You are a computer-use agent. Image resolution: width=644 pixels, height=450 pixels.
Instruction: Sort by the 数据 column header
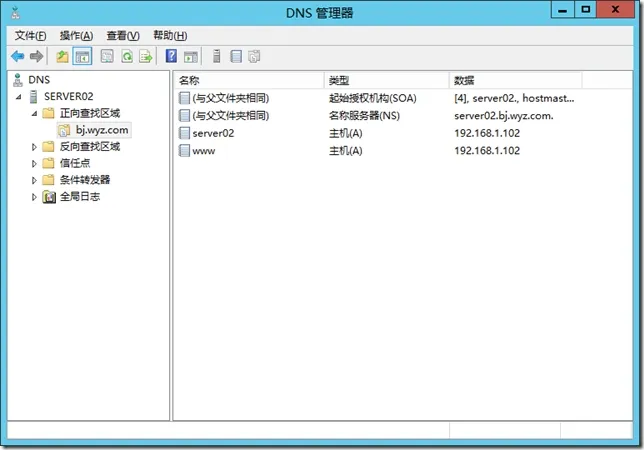point(515,80)
